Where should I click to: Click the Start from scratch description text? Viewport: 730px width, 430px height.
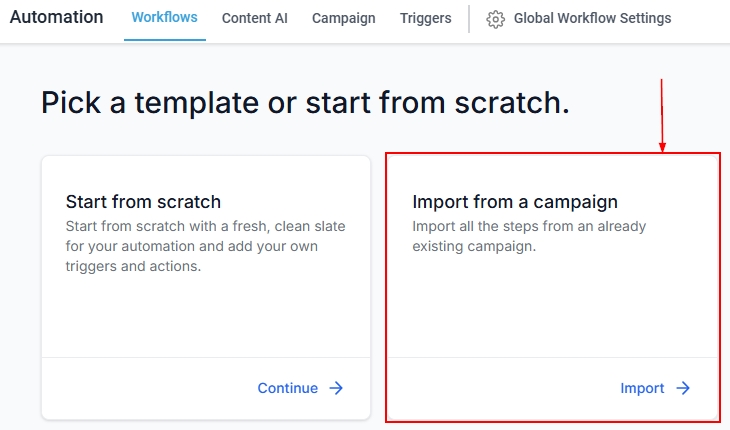coord(205,246)
